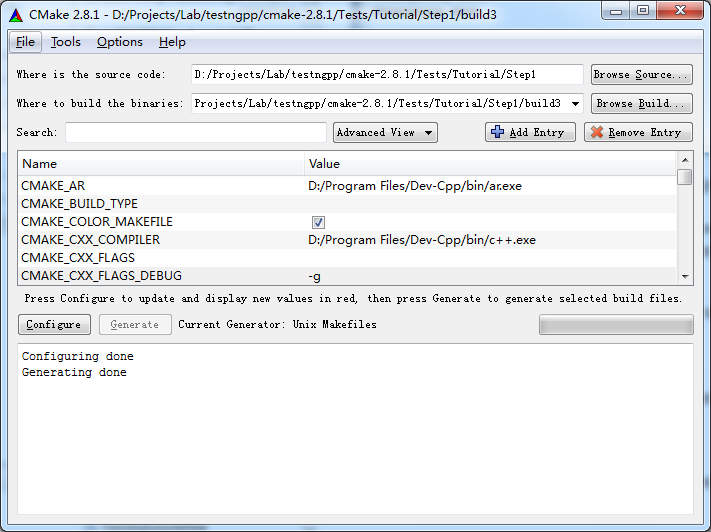This screenshot has width=711, height=532.
Task: Click the 'Current Generator: Unix Makefiles' label
Action: click(x=277, y=325)
